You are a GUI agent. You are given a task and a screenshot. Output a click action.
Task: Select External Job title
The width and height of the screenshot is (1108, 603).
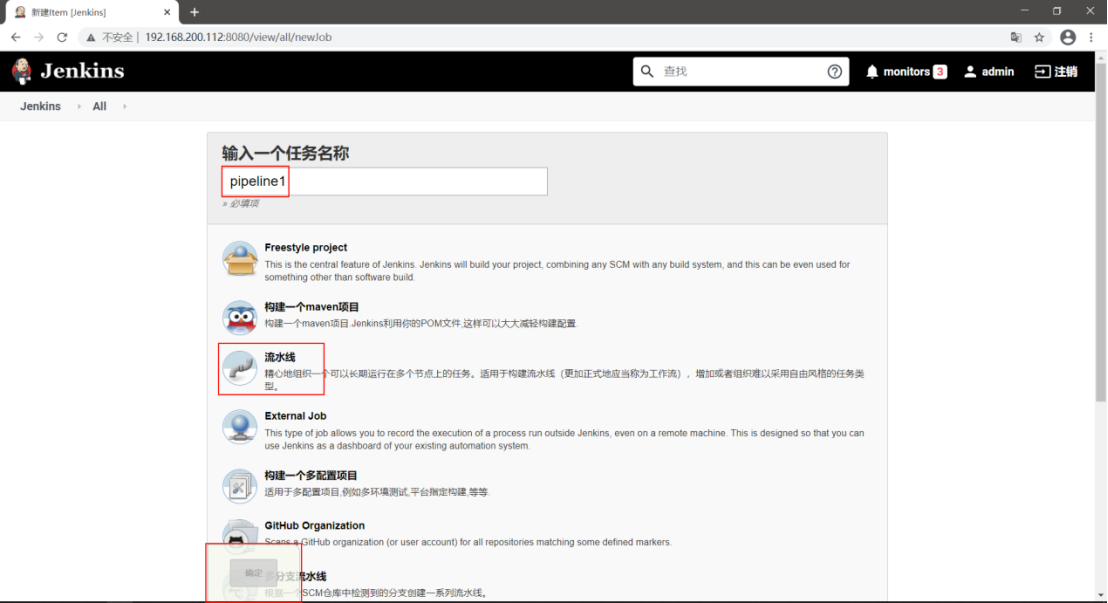(295, 416)
